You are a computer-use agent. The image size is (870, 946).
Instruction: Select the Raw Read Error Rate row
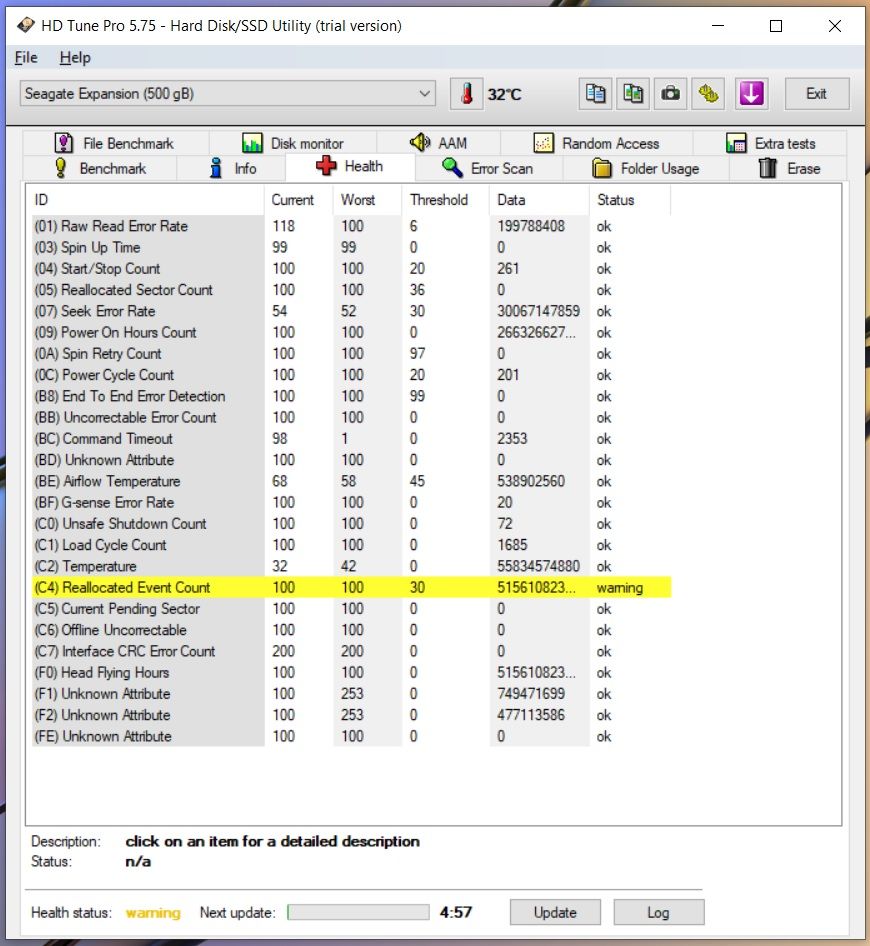[351, 226]
